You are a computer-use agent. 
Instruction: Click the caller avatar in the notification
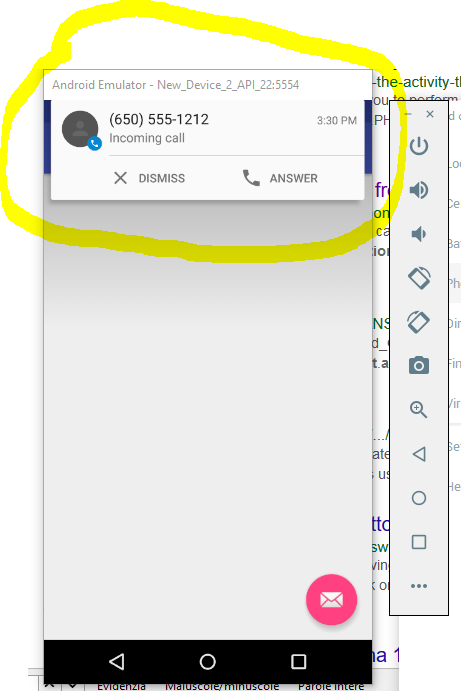81,130
